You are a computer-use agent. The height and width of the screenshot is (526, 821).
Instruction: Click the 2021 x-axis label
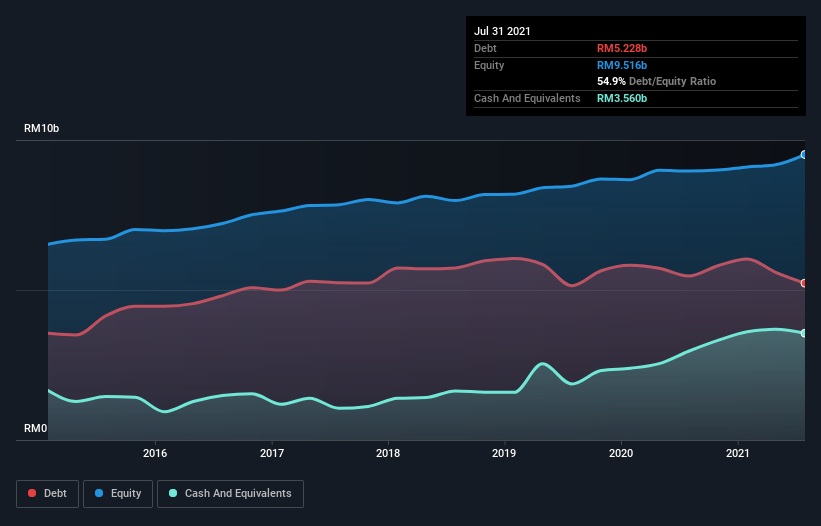(x=738, y=453)
